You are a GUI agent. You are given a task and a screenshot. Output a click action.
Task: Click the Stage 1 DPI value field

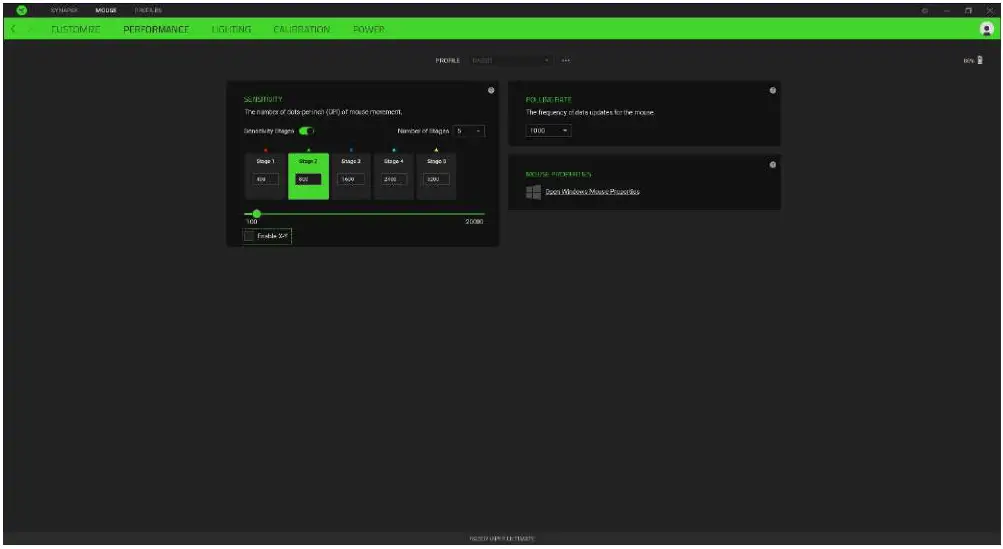265,179
